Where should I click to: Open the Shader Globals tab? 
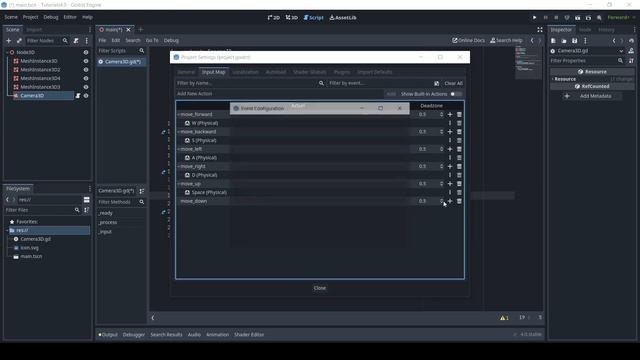coord(310,72)
